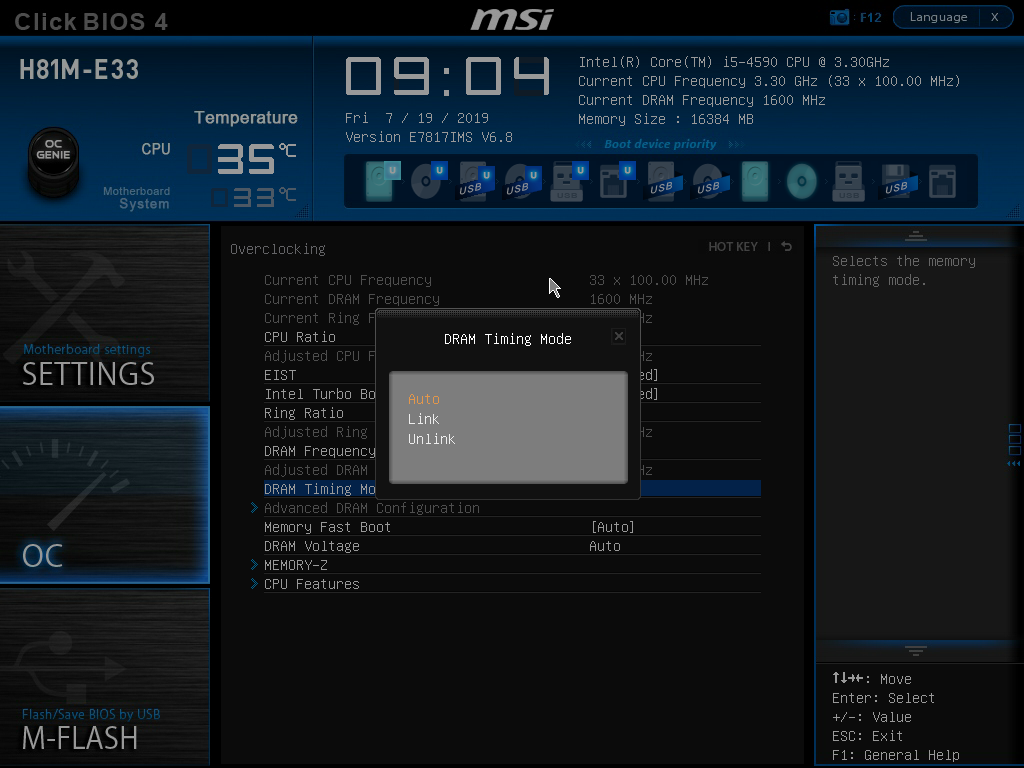Select the UEFI CD/DVD boot device
1024x768 pixels.
pyautogui.click(x=429, y=181)
